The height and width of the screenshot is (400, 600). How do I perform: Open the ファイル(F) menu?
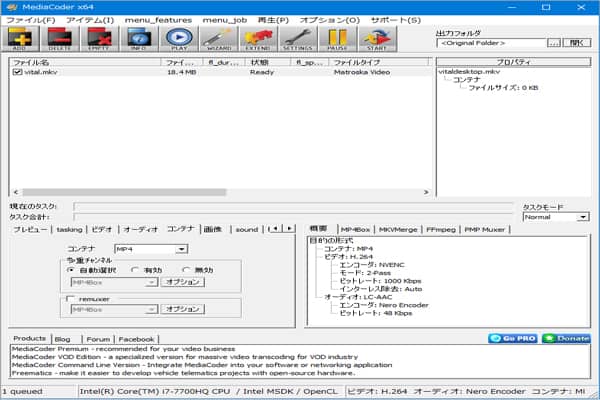pyautogui.click(x=31, y=20)
